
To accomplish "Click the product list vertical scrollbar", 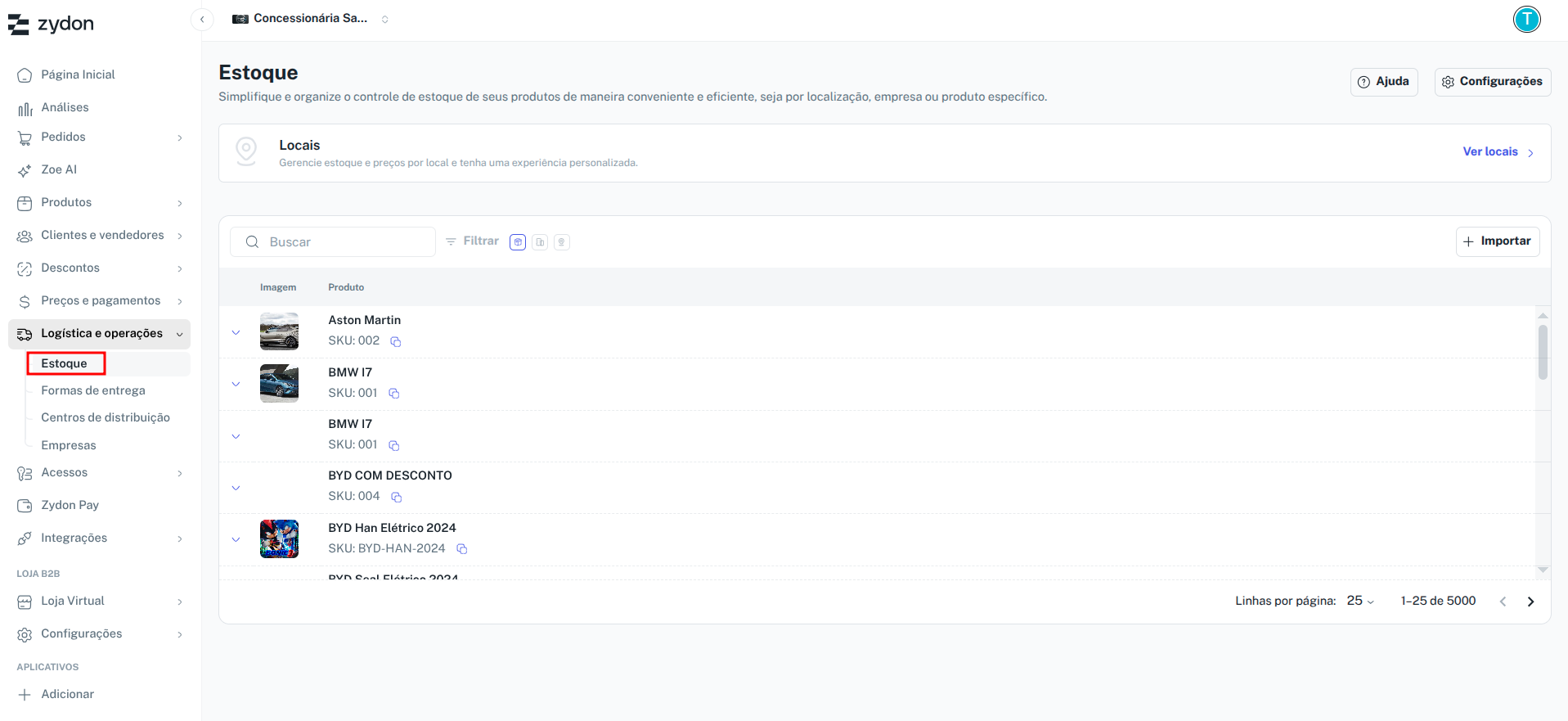I will pos(1543,353).
